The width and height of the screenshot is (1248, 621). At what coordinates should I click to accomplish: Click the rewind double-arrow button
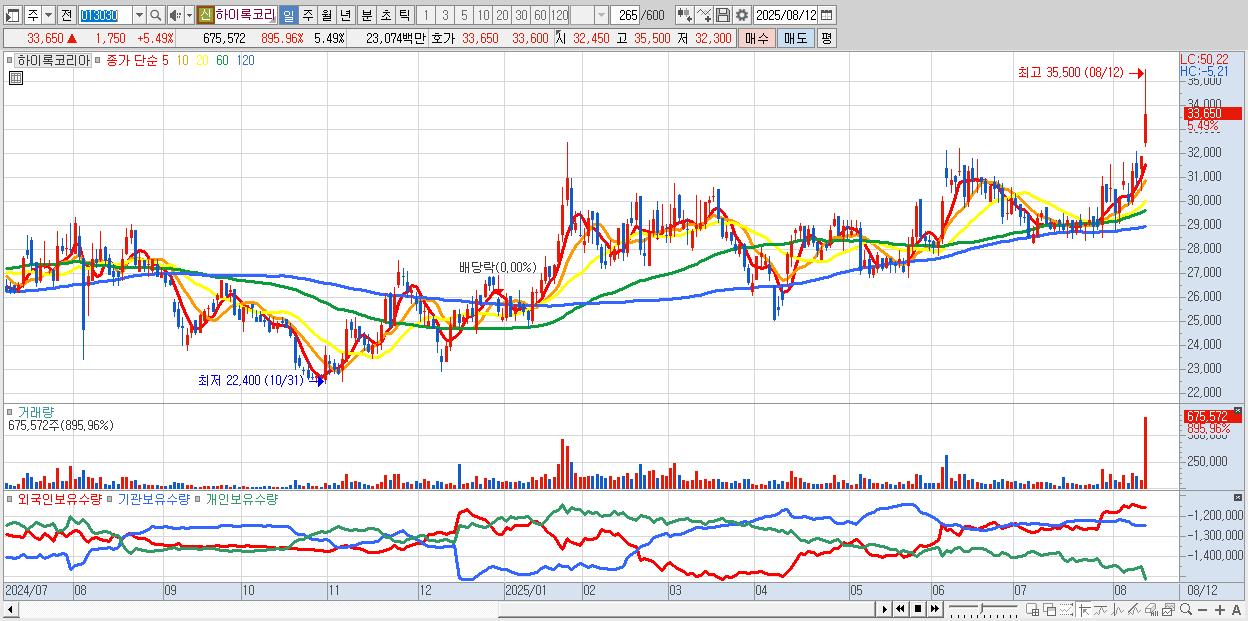(x=900, y=609)
